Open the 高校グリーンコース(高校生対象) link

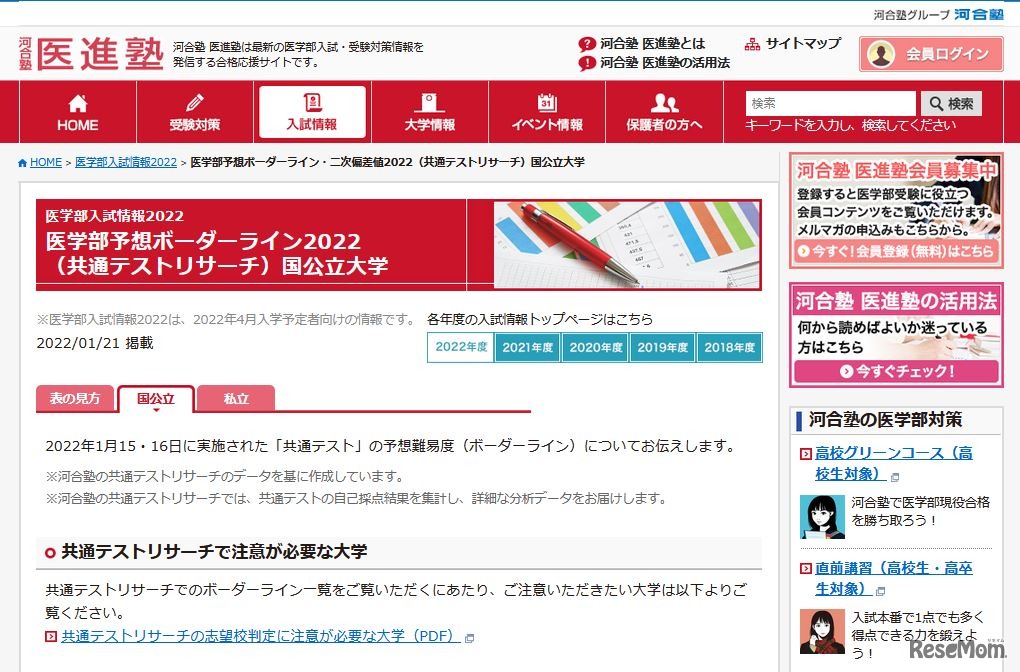[894, 463]
